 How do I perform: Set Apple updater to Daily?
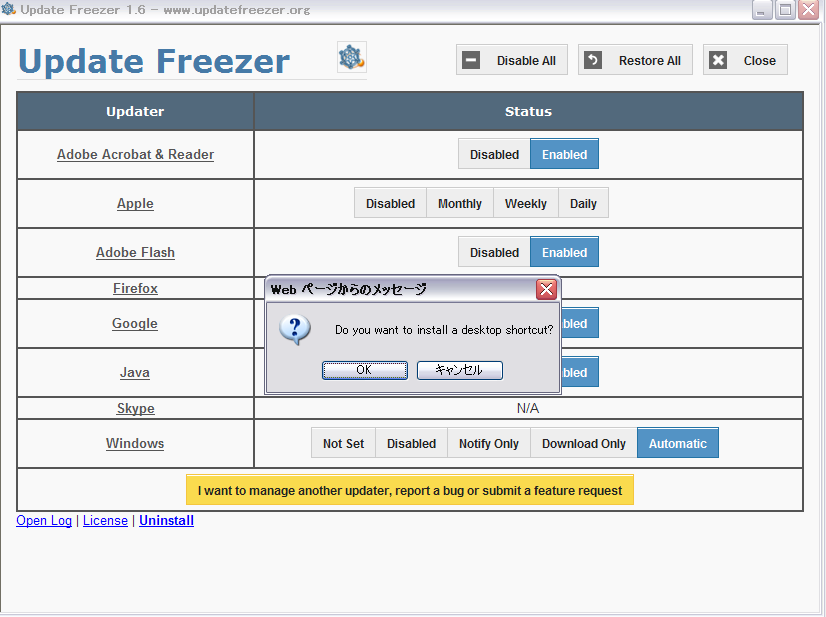coord(583,203)
